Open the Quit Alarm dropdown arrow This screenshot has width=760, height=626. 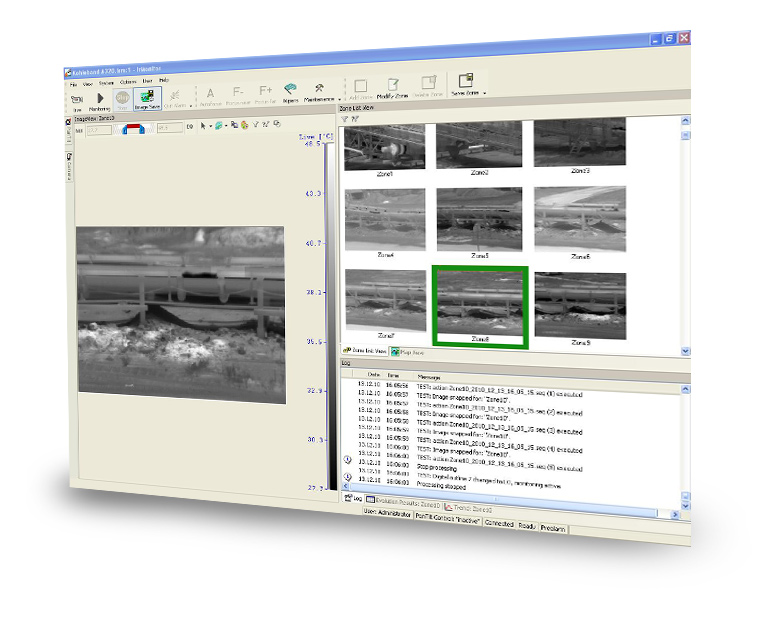pyautogui.click(x=190, y=106)
